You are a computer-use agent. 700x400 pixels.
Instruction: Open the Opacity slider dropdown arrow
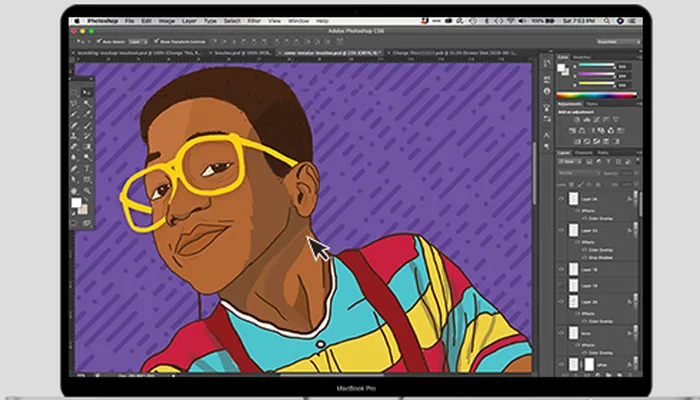click(x=636, y=173)
